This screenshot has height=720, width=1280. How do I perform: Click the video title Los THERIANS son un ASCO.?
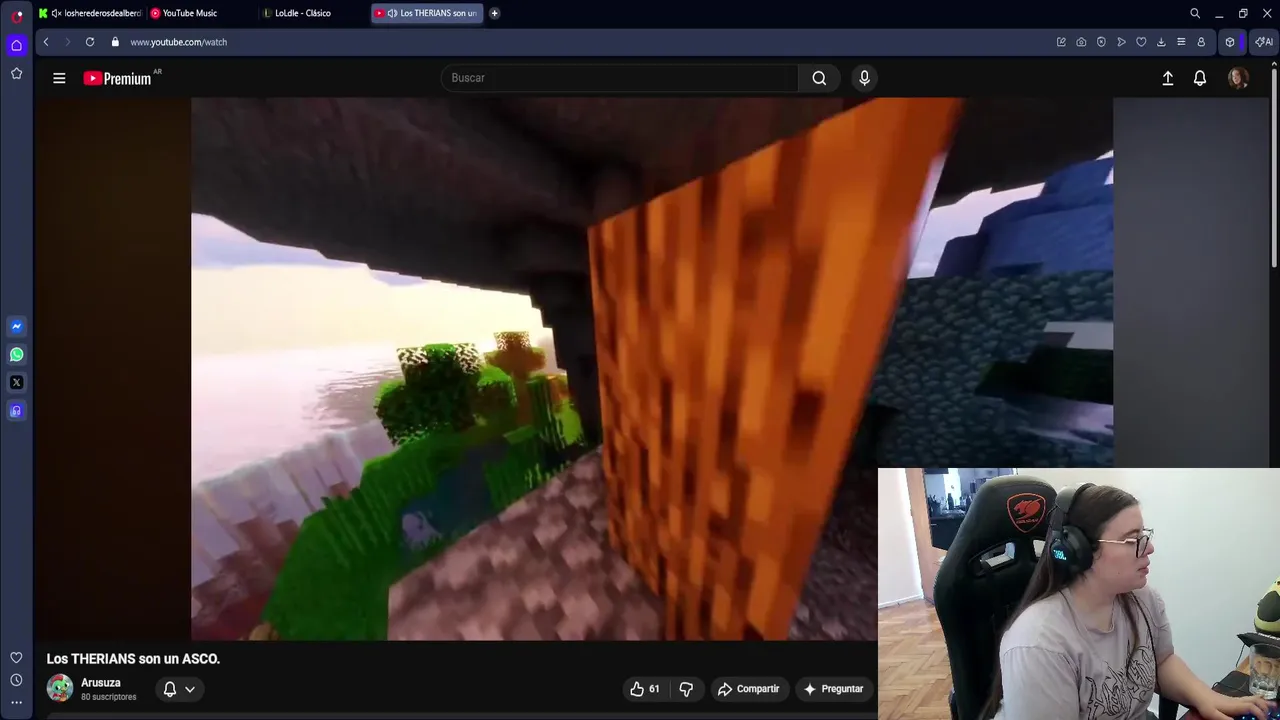coord(133,659)
